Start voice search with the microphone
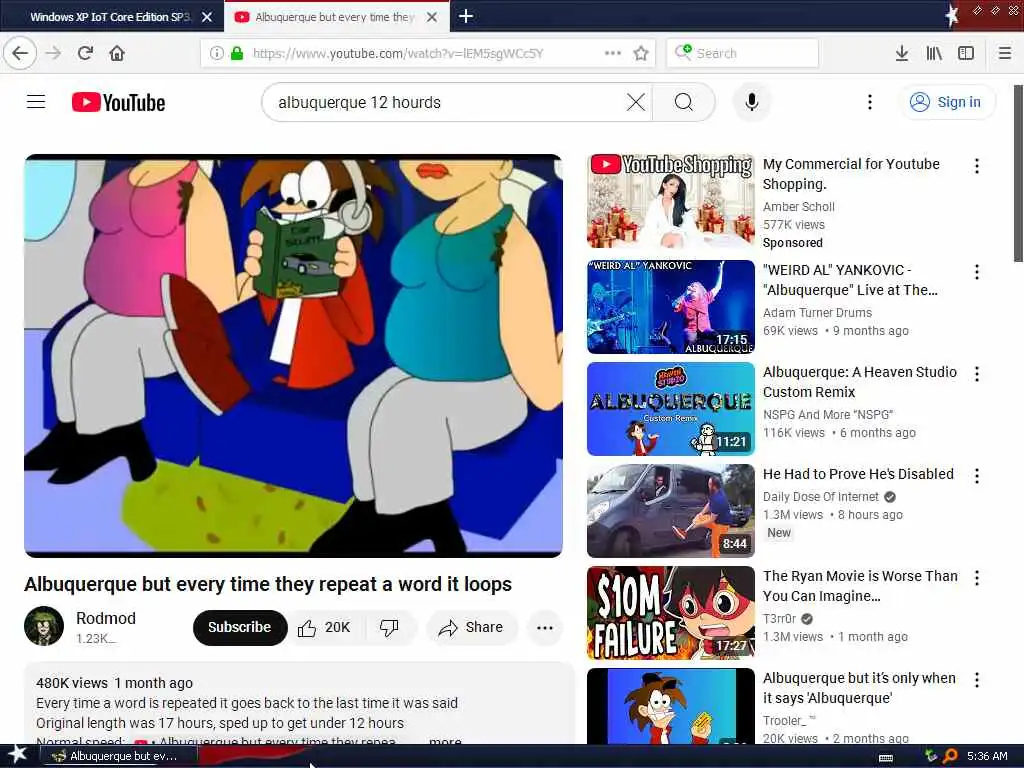 point(752,102)
